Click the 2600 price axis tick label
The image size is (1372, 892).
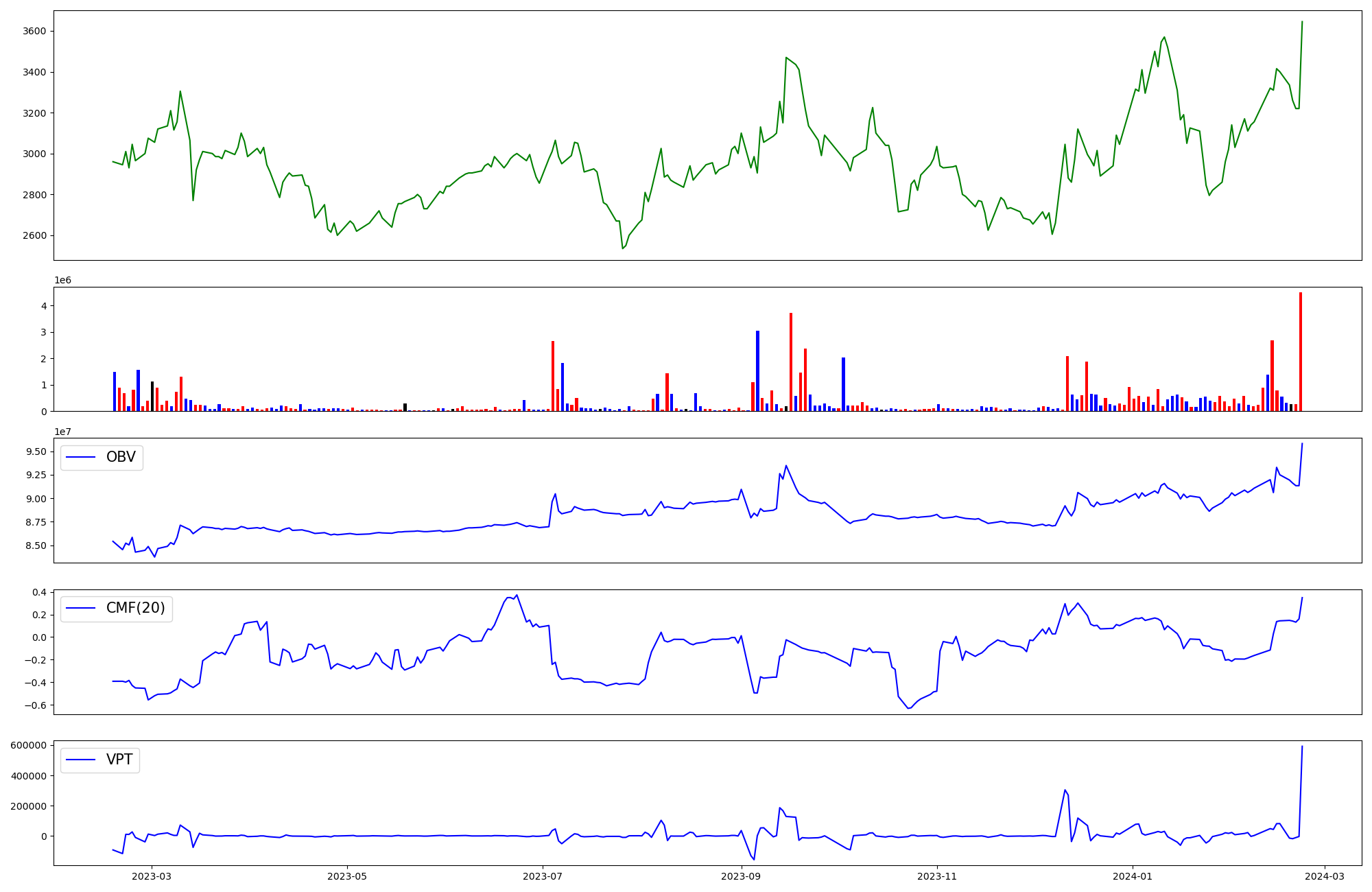pos(34,235)
